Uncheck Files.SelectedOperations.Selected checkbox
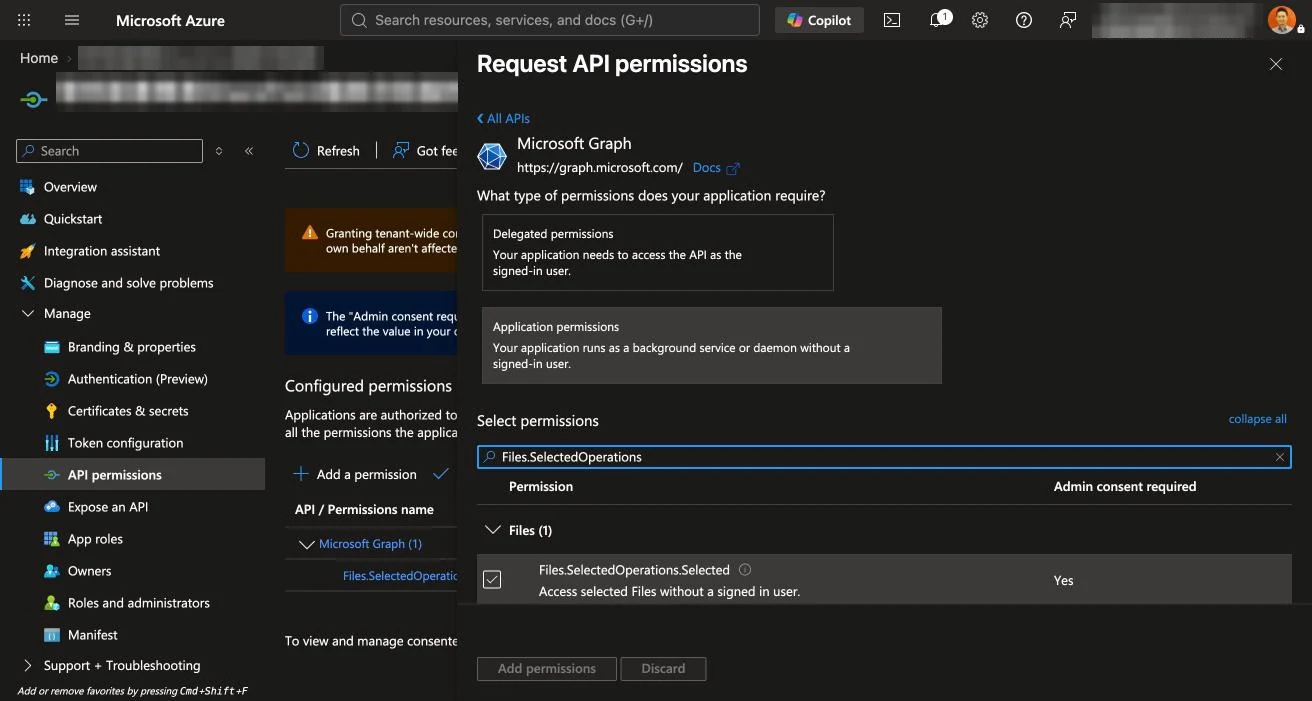 coord(492,579)
